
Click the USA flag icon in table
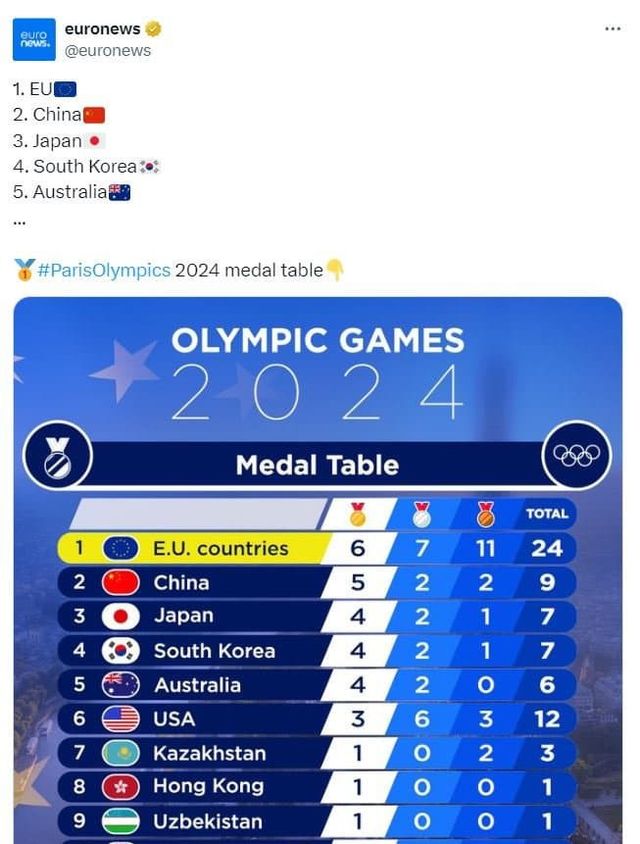[x=120, y=719]
